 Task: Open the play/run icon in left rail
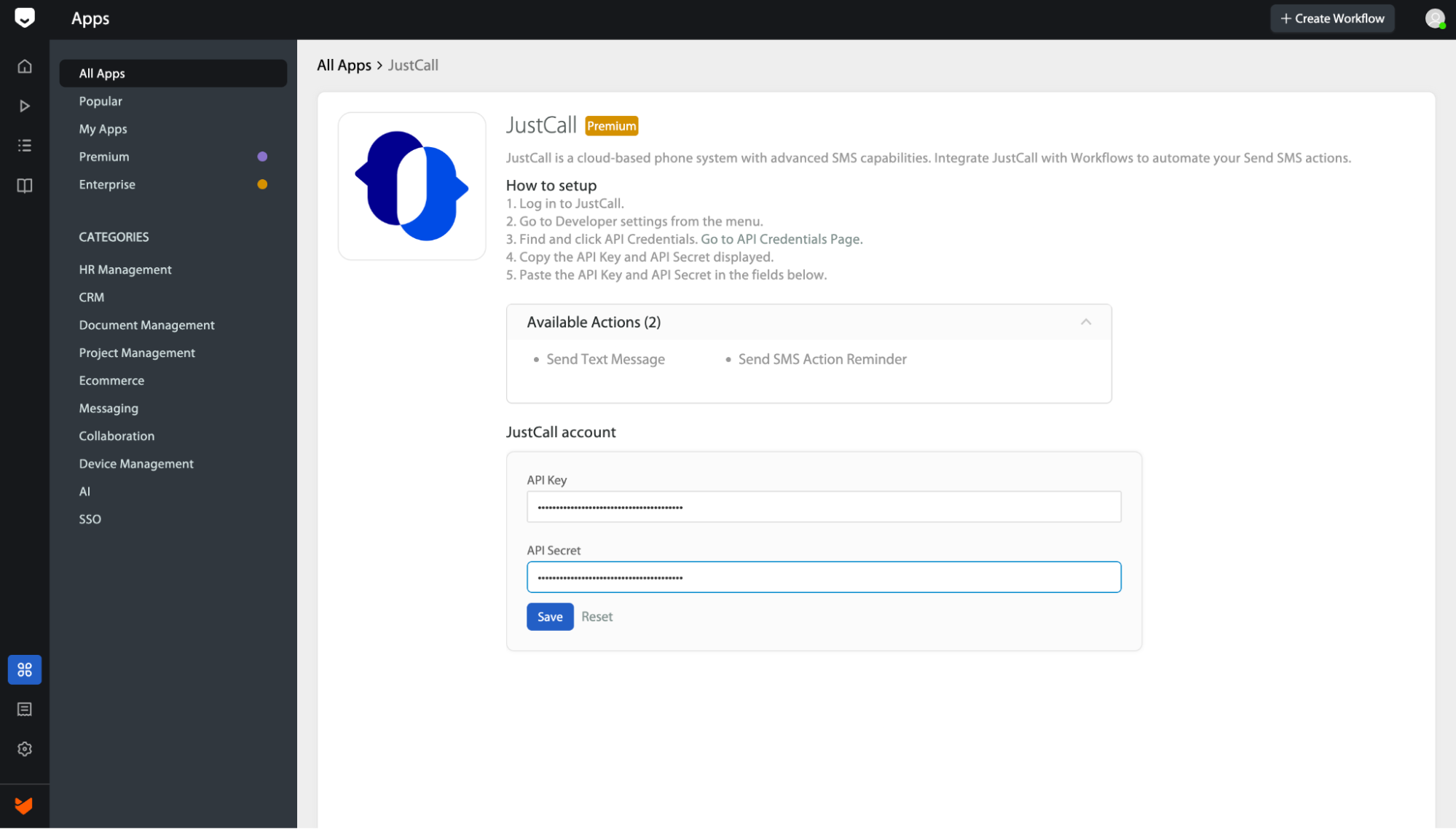pos(25,106)
